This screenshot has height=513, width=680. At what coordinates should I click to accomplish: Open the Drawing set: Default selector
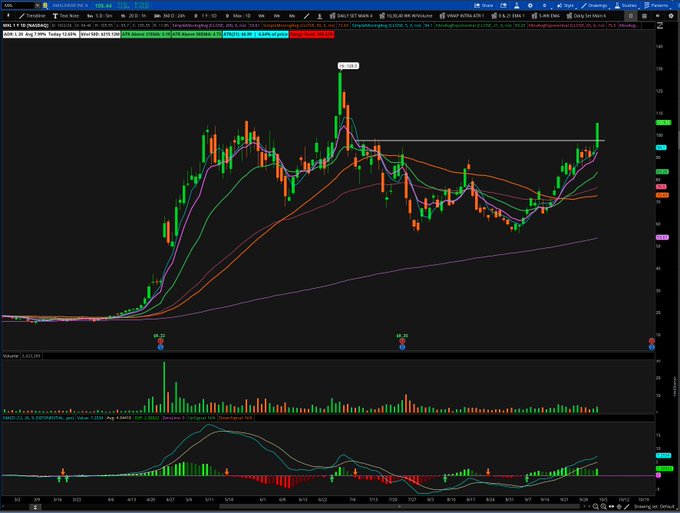(x=654, y=506)
